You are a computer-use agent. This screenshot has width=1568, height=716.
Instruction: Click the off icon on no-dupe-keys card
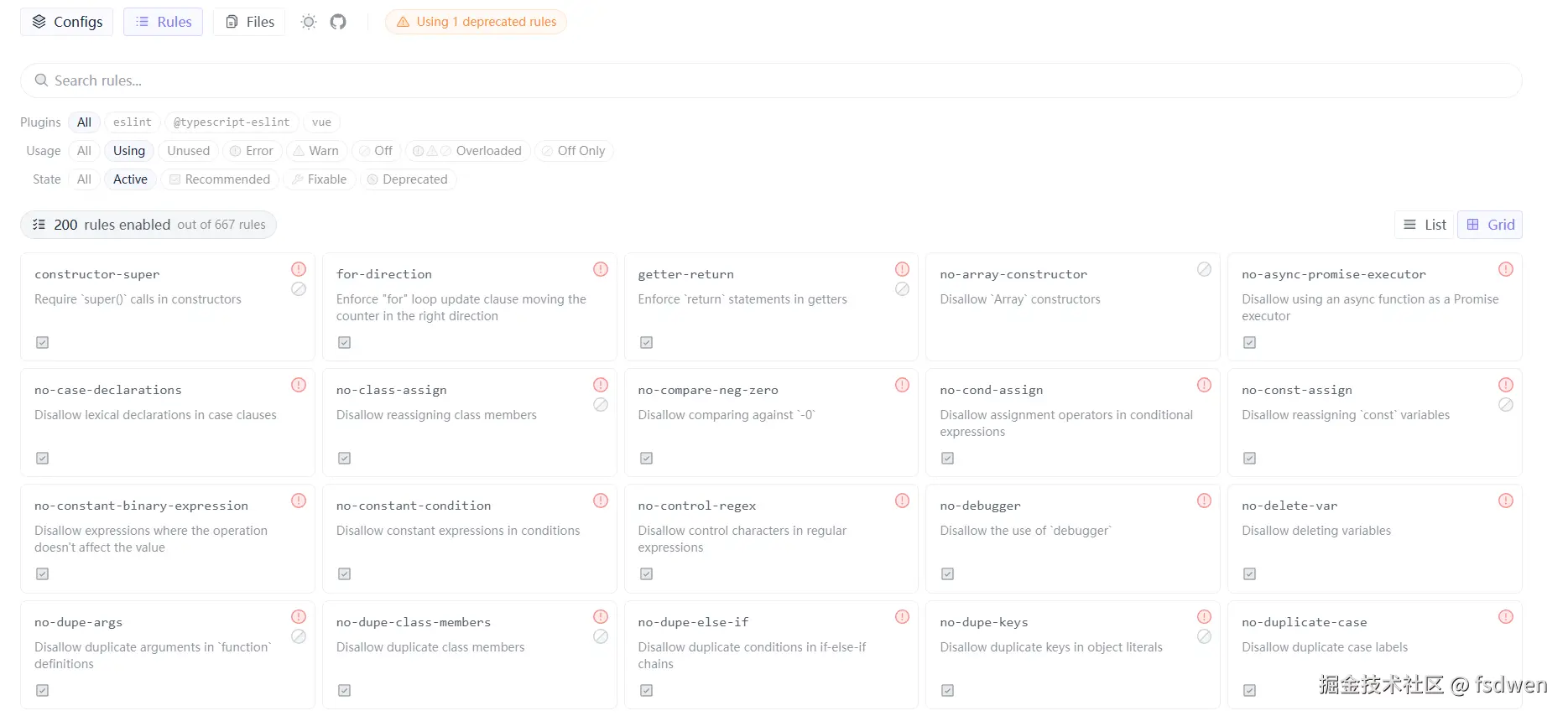(x=1204, y=636)
